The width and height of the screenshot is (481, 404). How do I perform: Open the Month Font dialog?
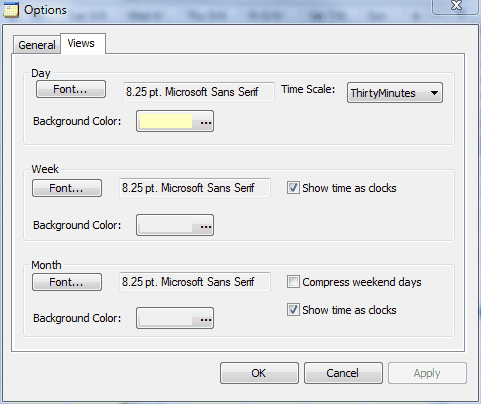coord(67,282)
